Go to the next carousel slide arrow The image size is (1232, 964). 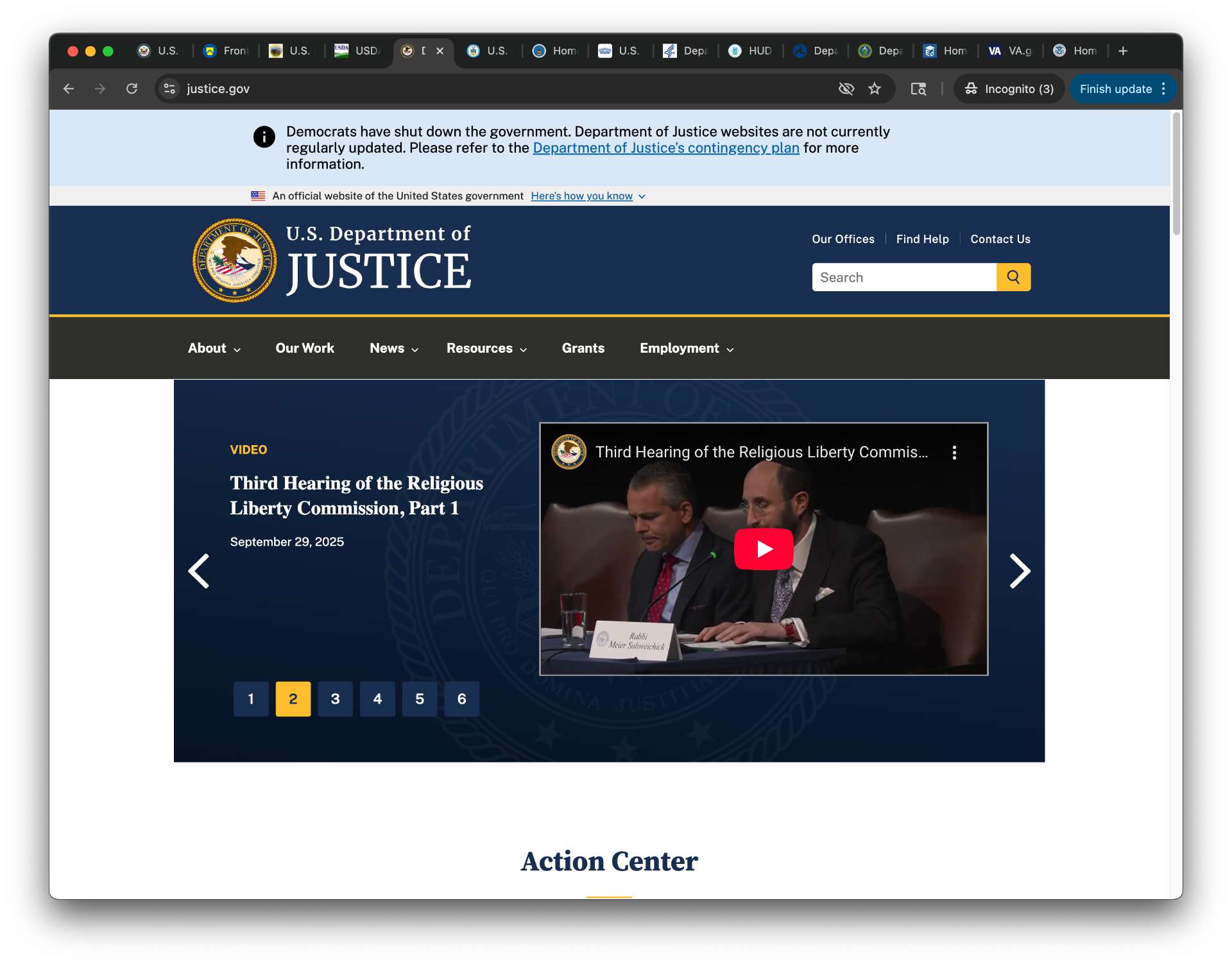[1019, 571]
